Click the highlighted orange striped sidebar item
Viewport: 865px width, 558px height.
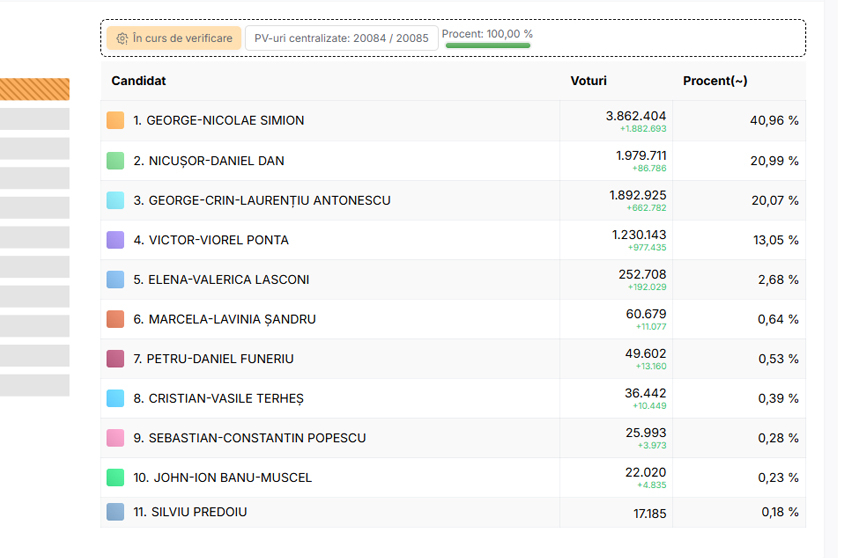pos(35,90)
